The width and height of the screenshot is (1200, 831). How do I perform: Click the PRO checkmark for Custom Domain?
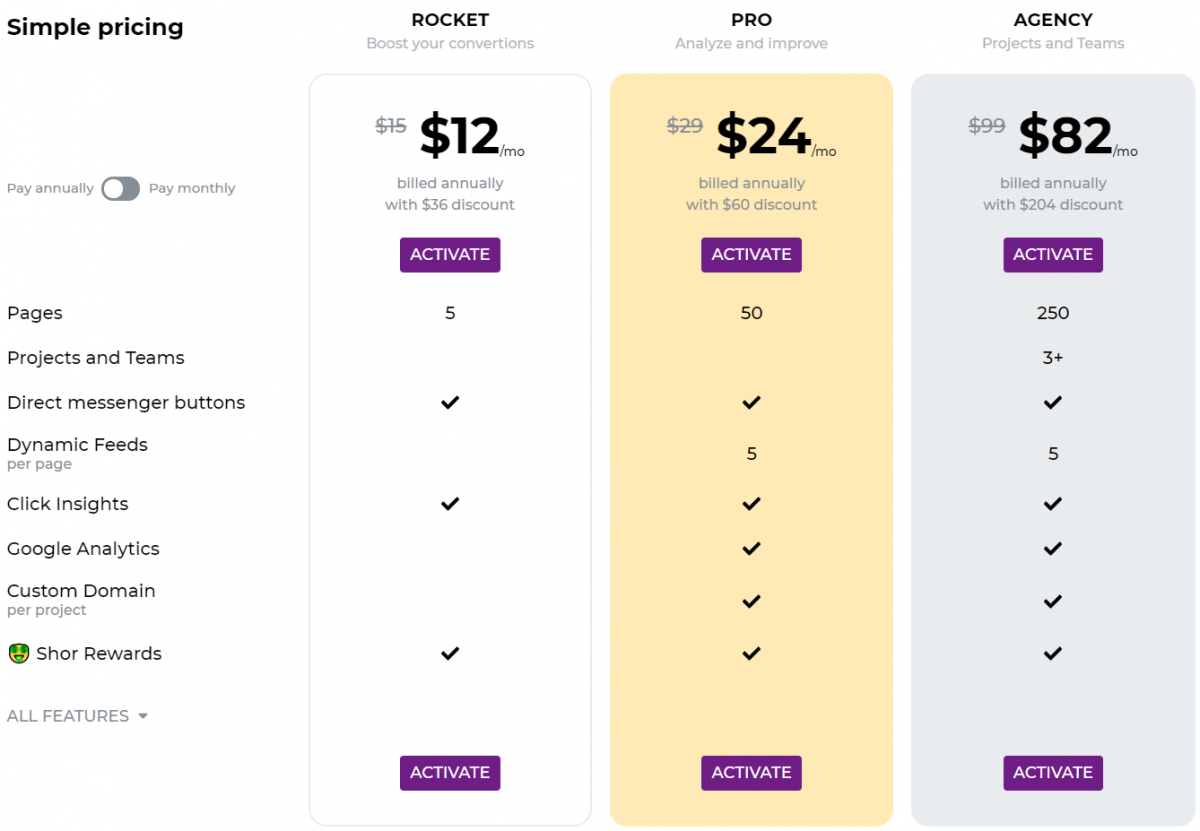pyautogui.click(x=751, y=602)
